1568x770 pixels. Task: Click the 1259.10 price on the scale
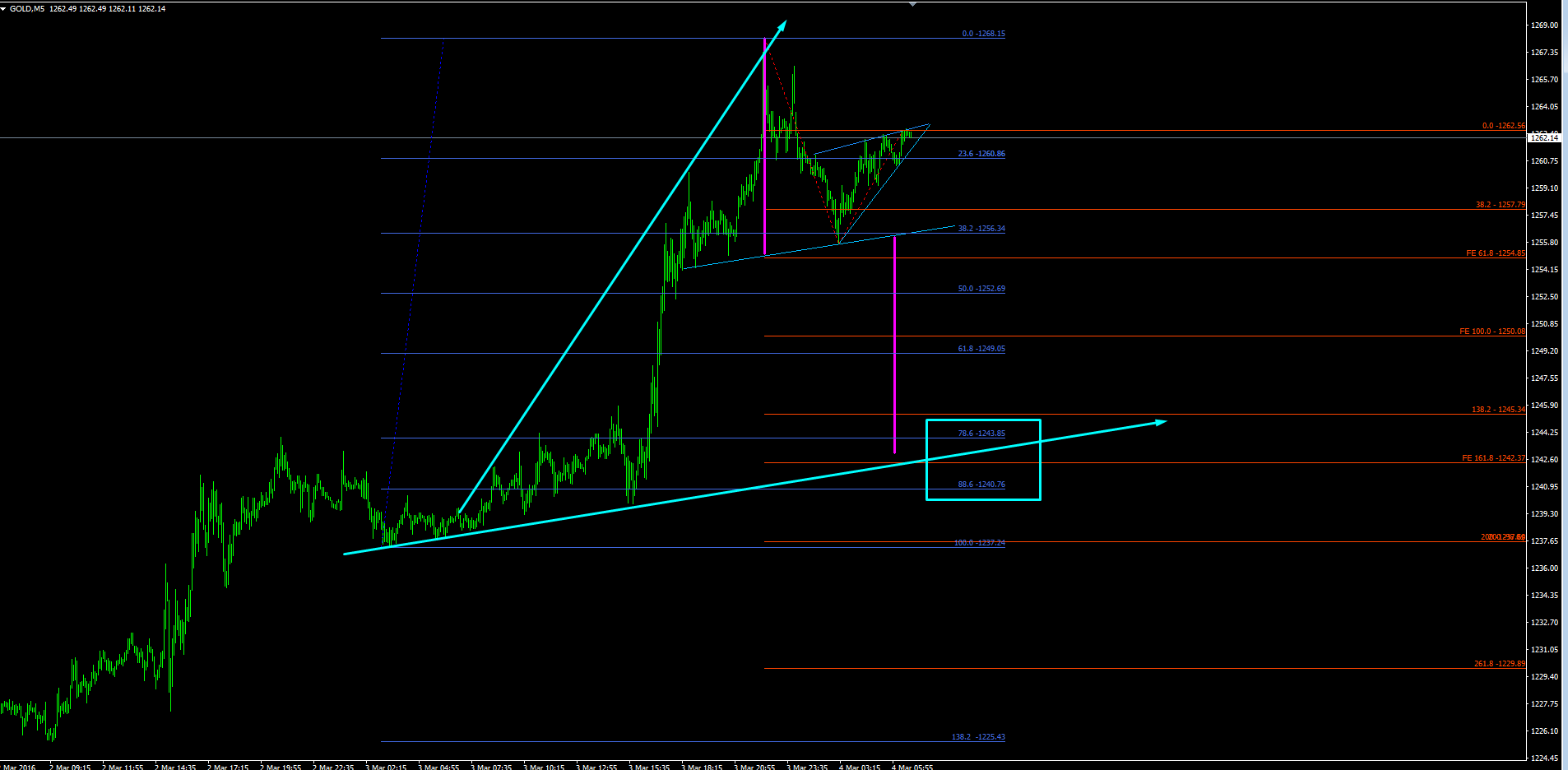(1544, 188)
